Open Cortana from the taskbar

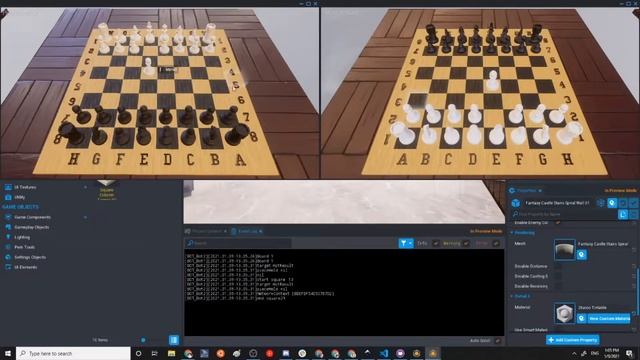[x=138, y=353]
